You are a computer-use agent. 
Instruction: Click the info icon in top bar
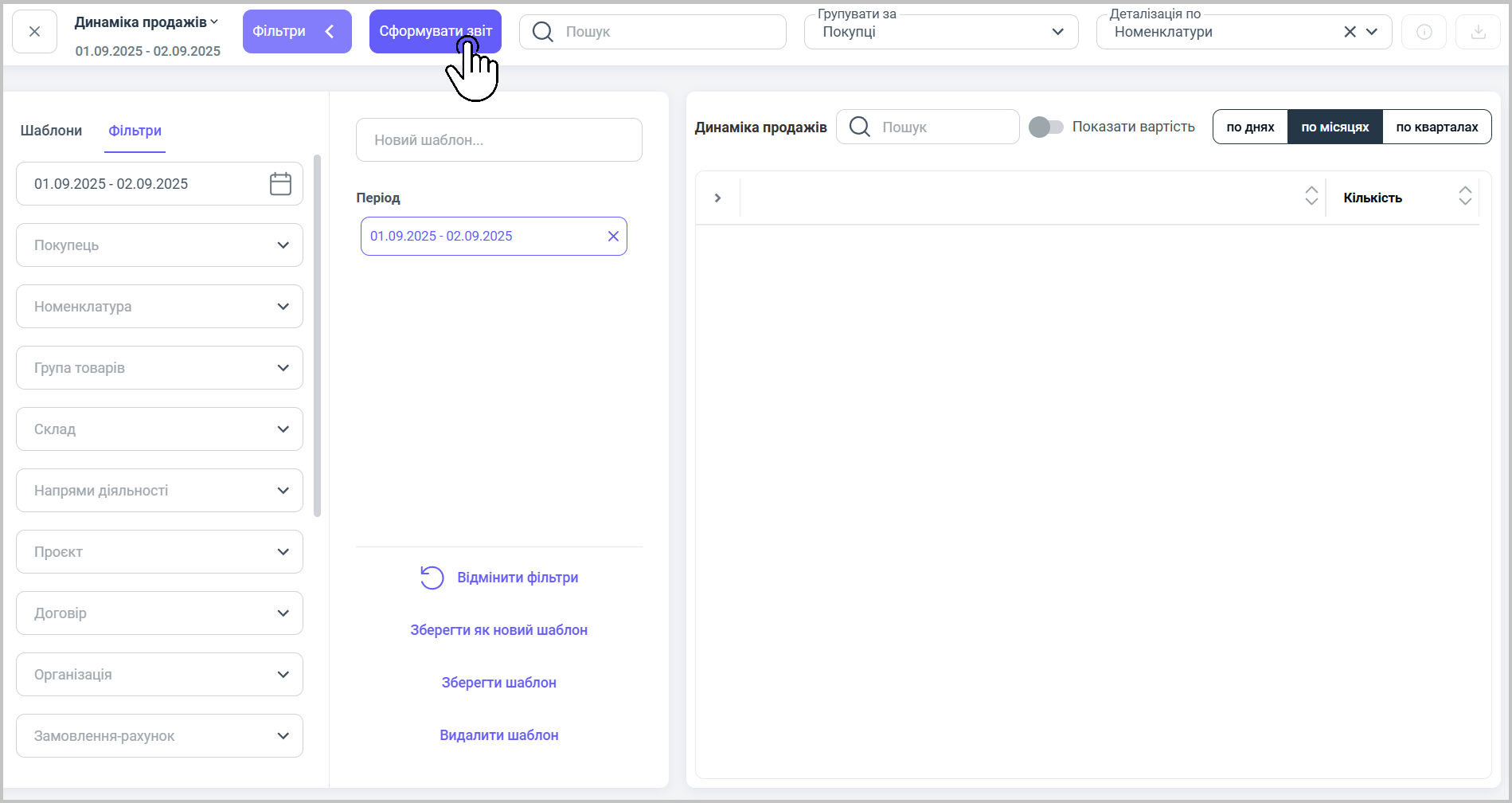[x=1424, y=32]
